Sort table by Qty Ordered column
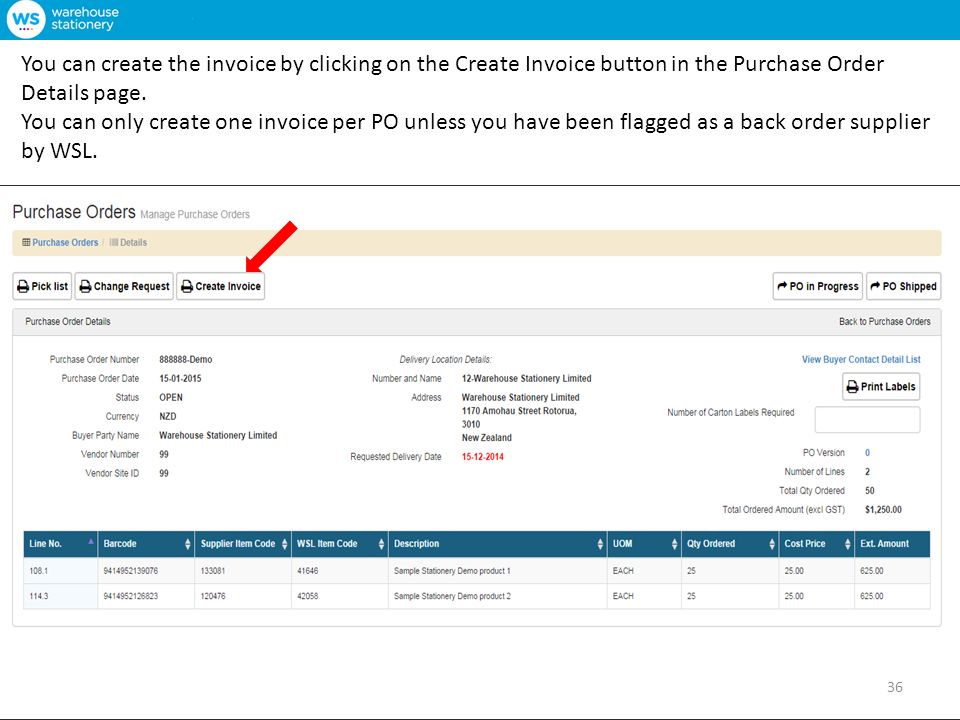 pyautogui.click(x=730, y=544)
